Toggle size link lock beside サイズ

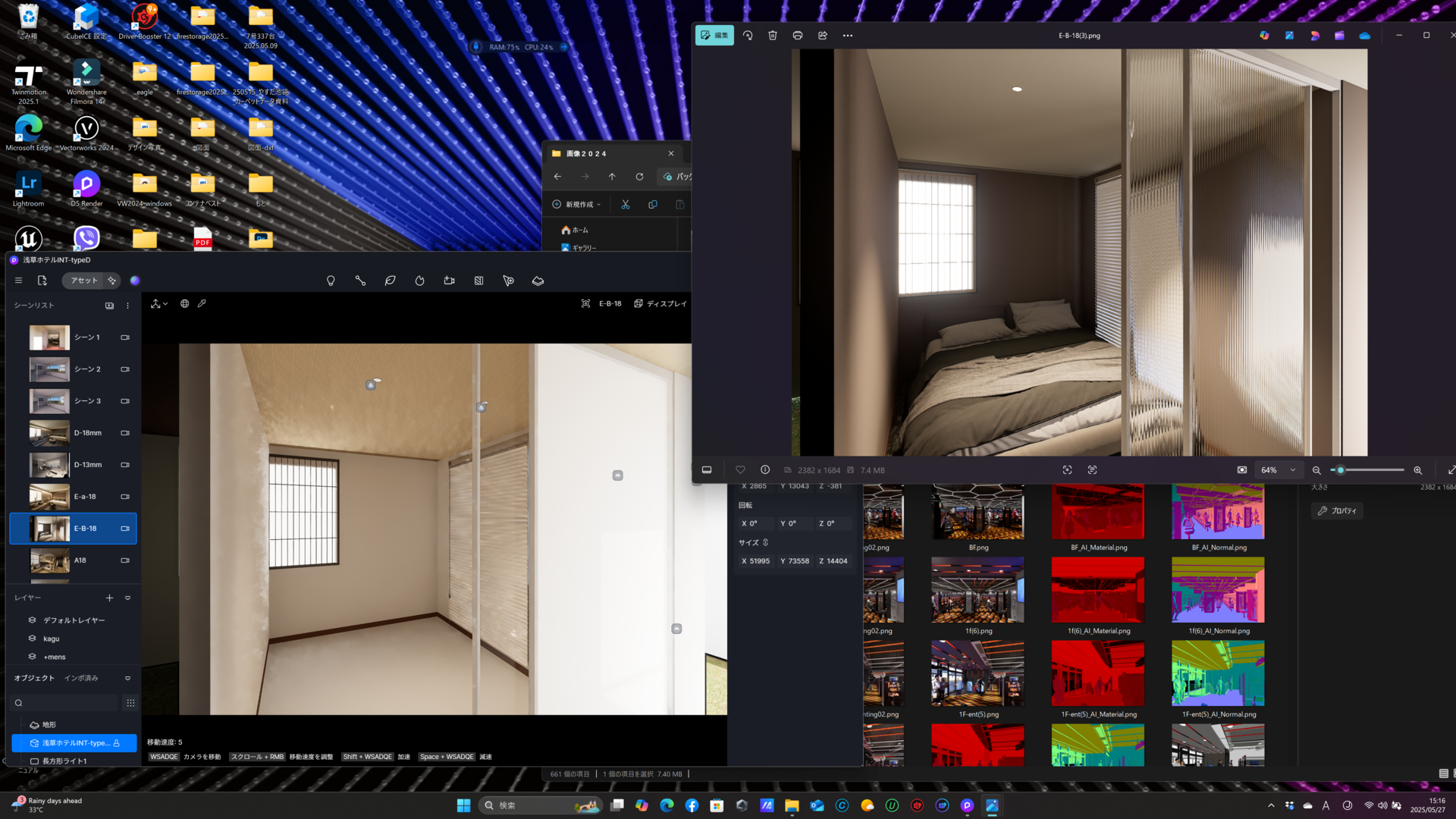(x=765, y=543)
